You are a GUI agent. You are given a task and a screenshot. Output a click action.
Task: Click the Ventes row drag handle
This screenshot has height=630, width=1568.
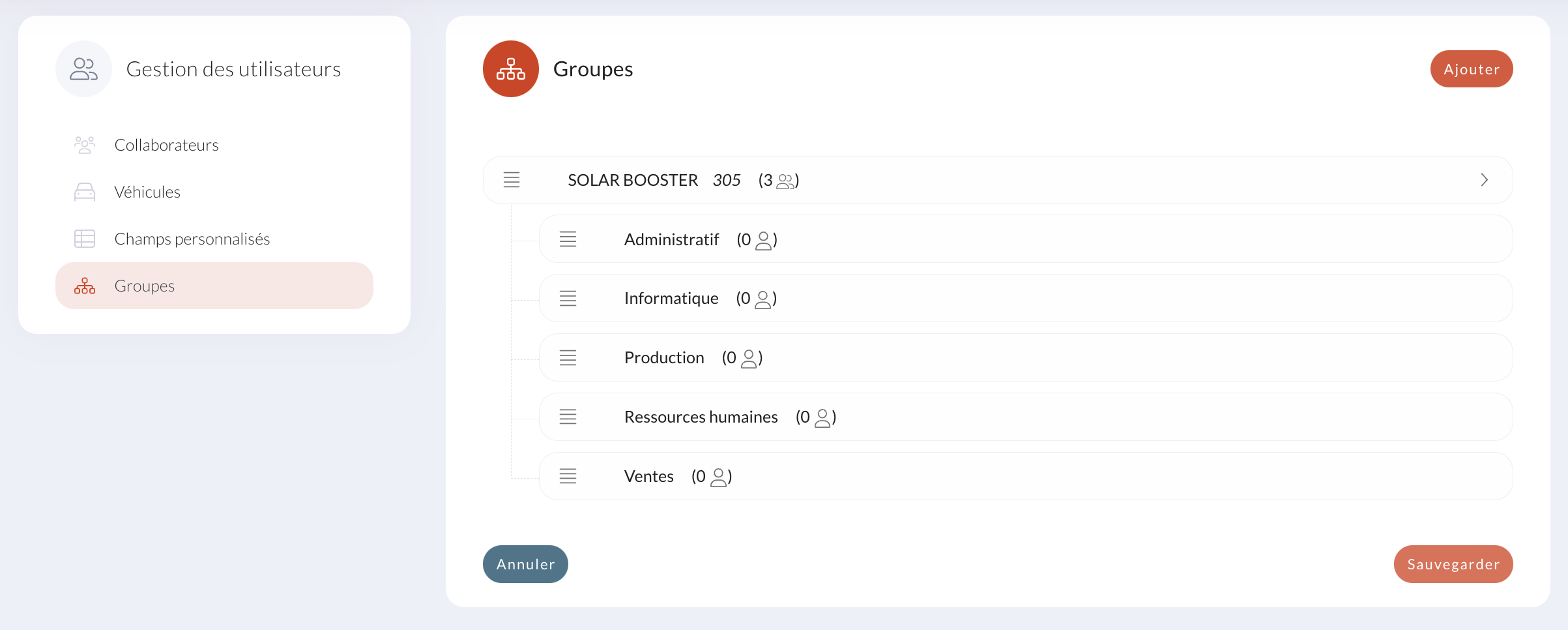click(568, 476)
